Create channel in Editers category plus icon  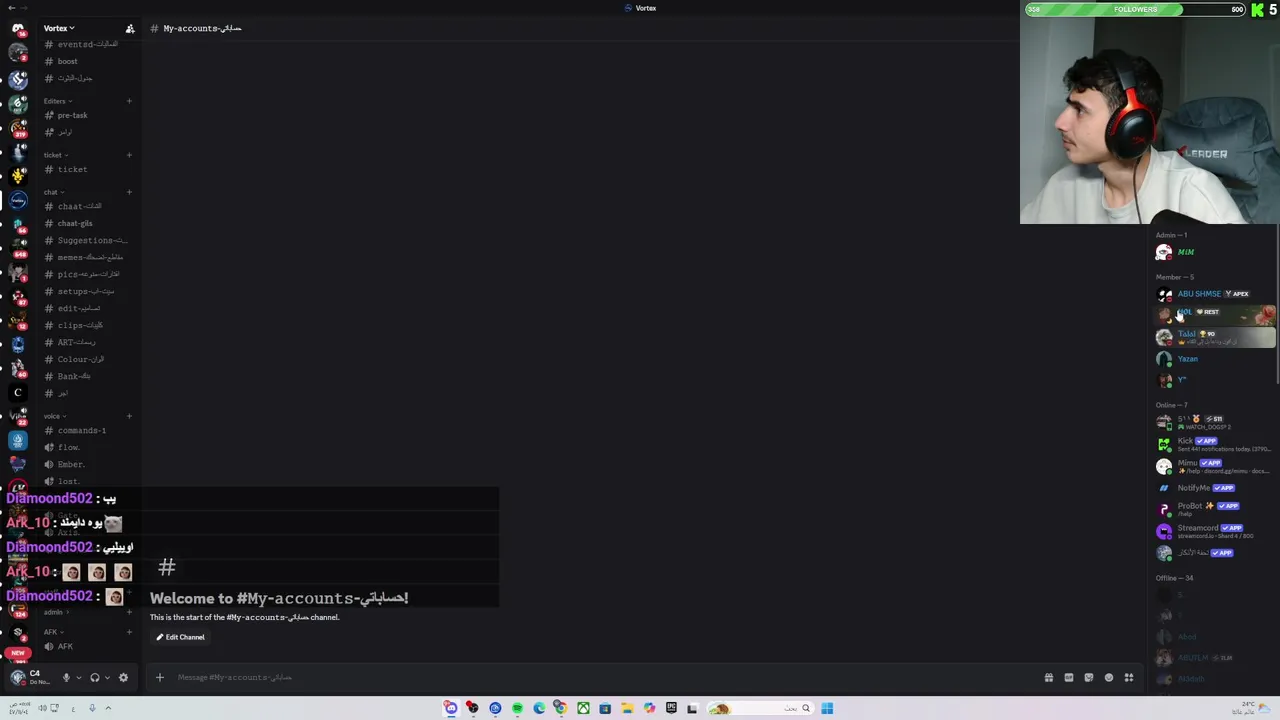pyautogui.click(x=129, y=101)
